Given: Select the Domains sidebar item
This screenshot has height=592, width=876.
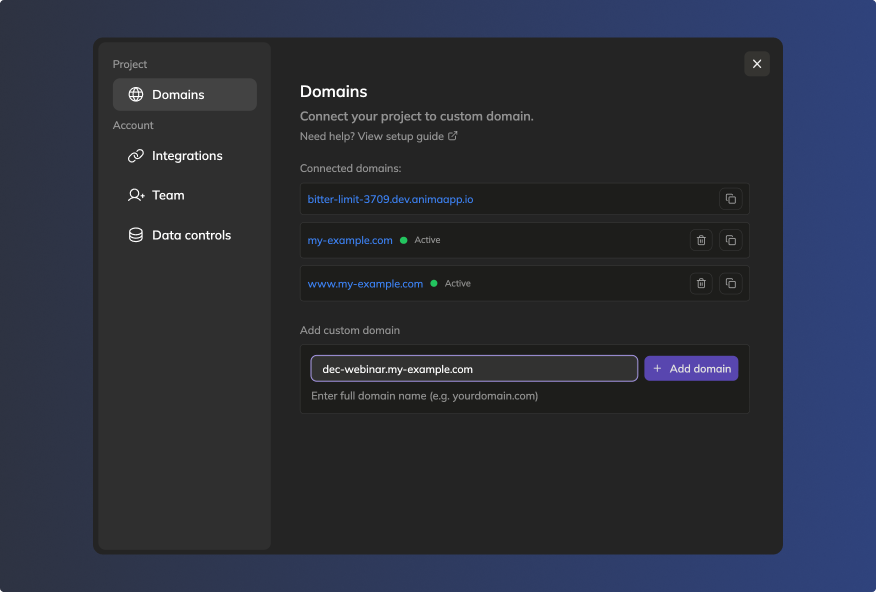Looking at the screenshot, I should [185, 94].
